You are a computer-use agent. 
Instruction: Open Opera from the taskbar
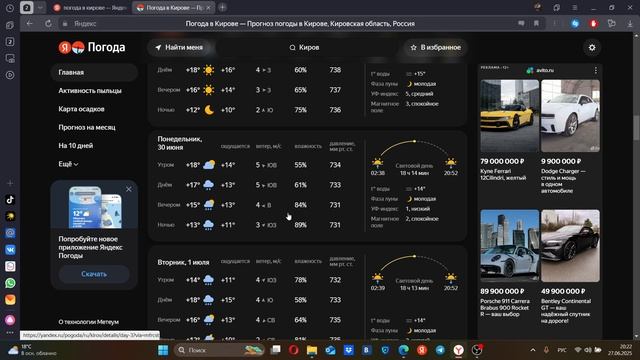pos(293,350)
